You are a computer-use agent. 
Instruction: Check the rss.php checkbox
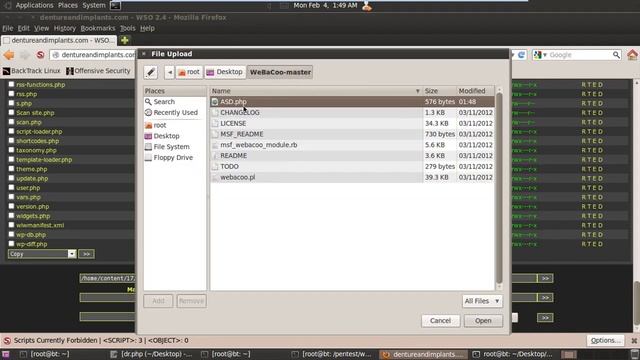coord(11,94)
